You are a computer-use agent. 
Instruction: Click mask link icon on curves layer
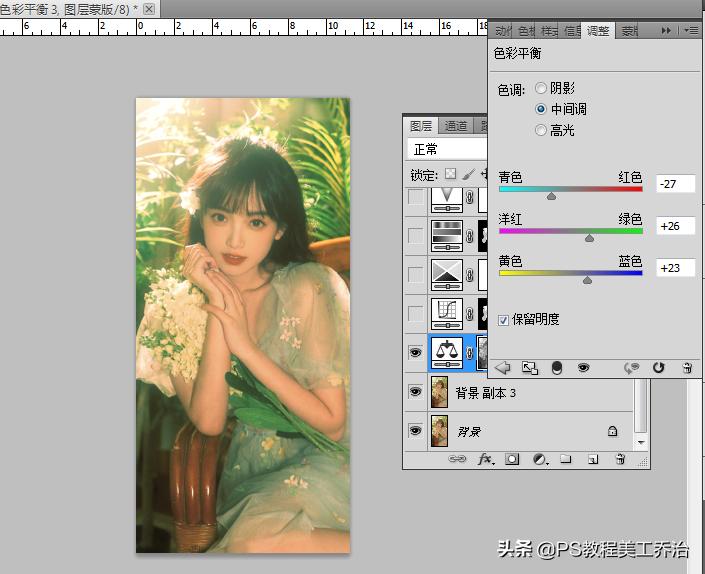pyautogui.click(x=470, y=314)
